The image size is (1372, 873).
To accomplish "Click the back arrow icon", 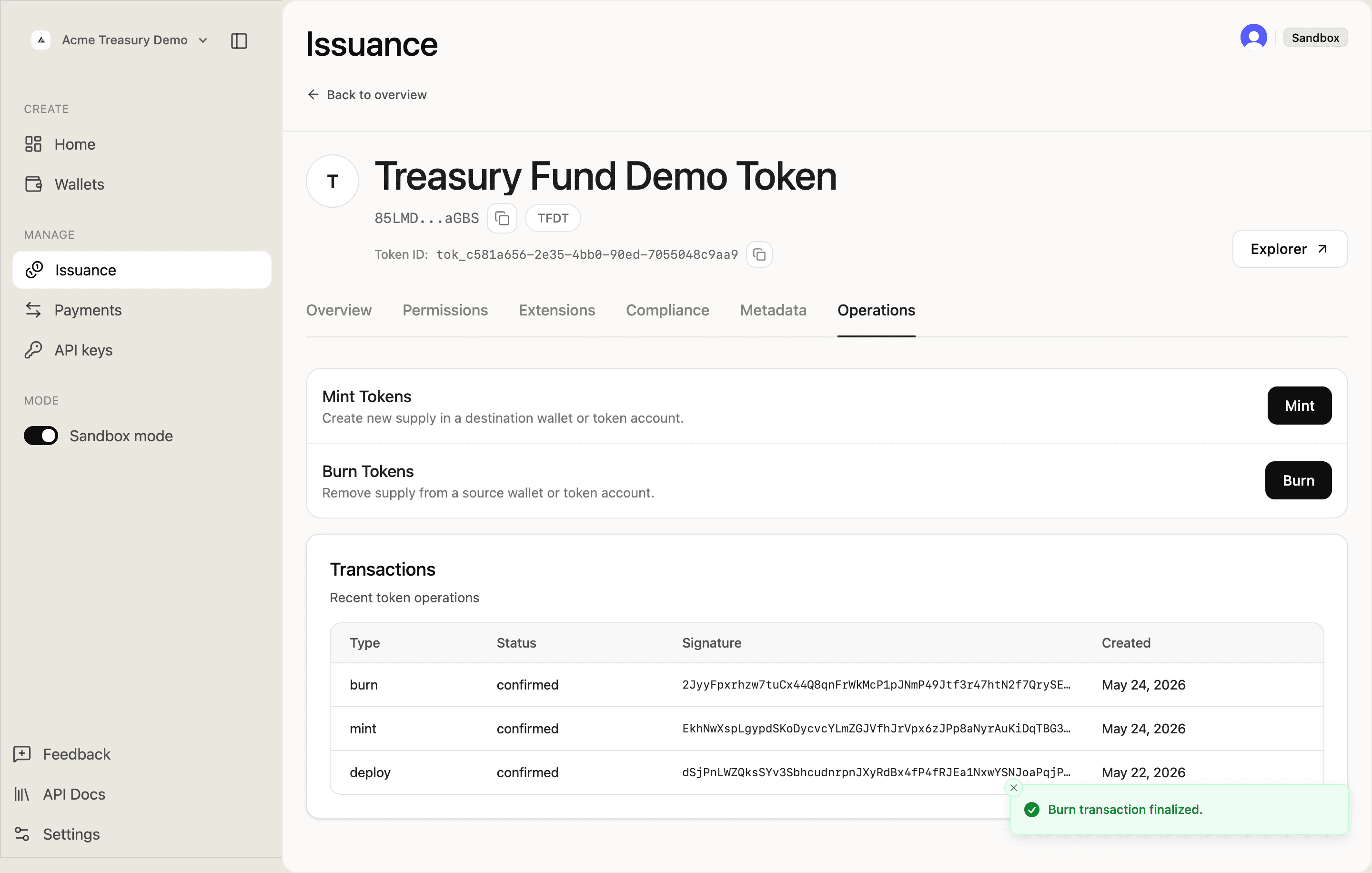I will click(313, 94).
